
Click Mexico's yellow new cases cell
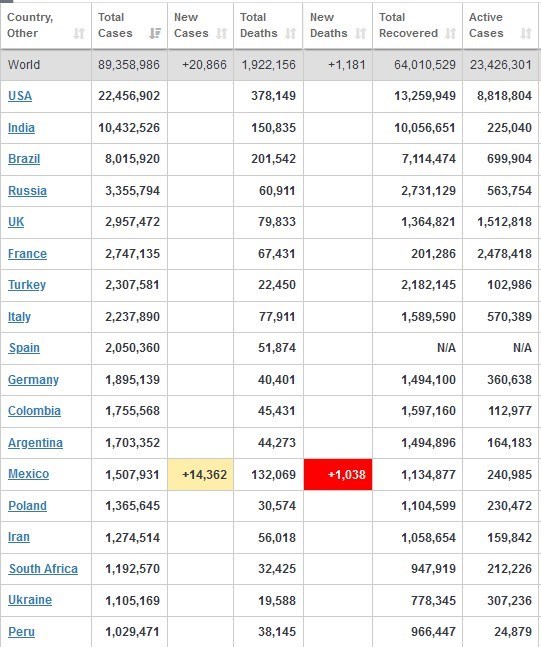pyautogui.click(x=201, y=475)
